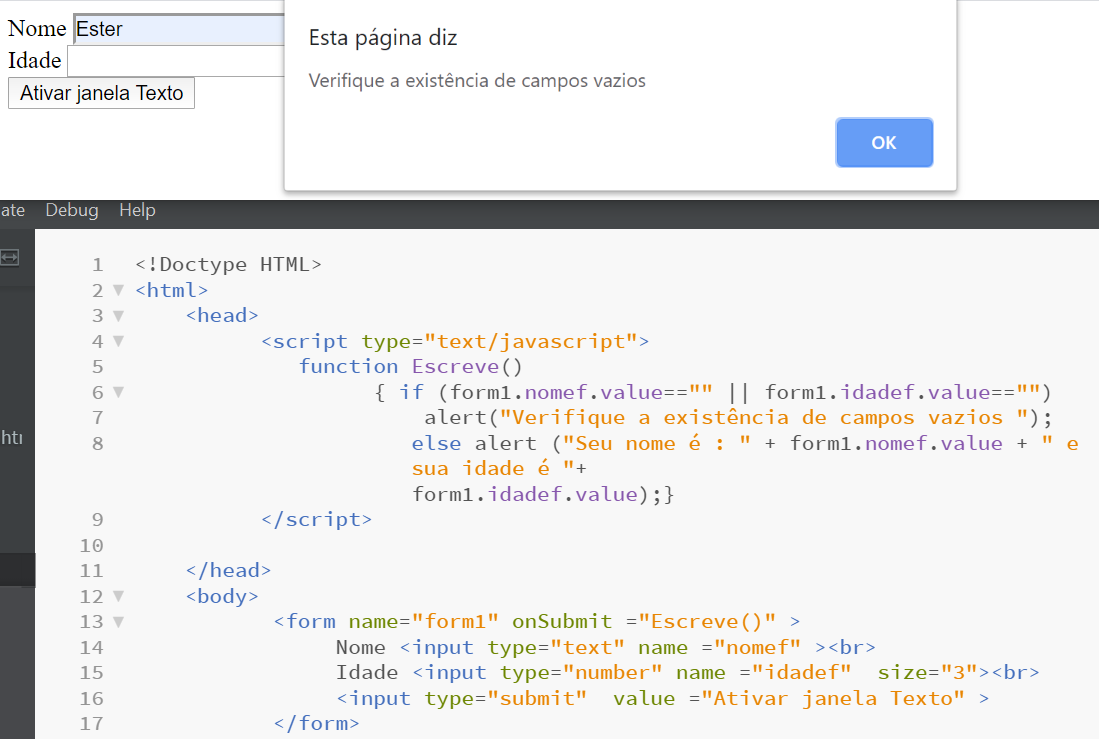
Task: Click line number 1 in the gutter
Action: [96, 264]
